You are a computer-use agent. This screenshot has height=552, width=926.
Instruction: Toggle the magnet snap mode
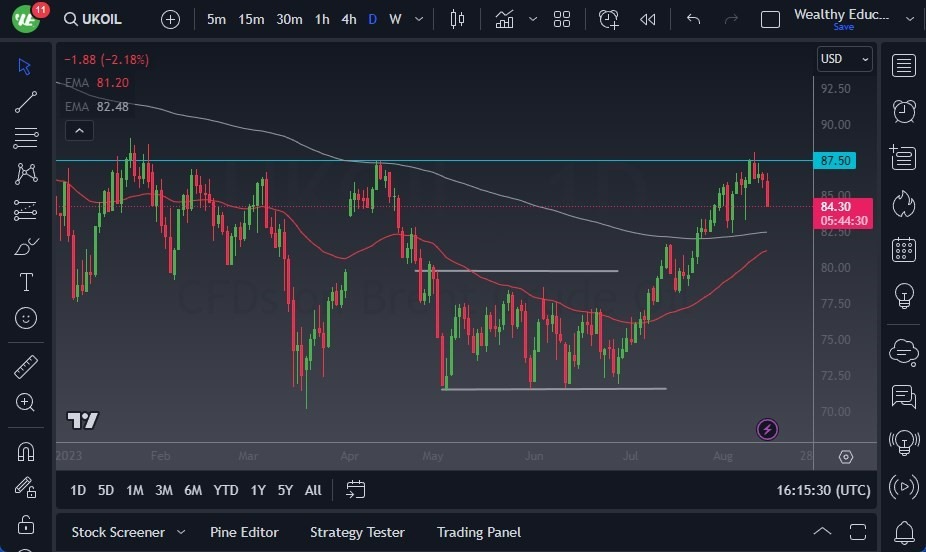point(26,452)
